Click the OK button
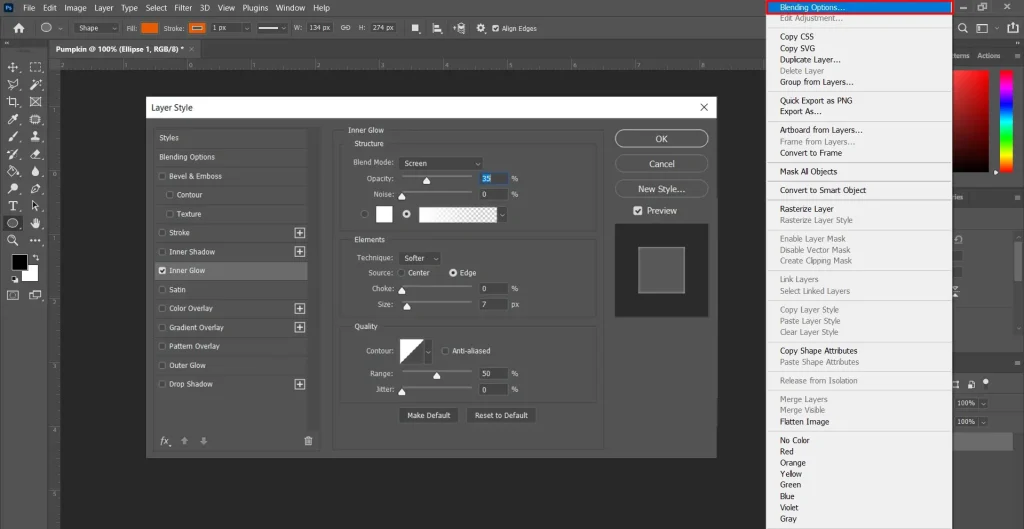Image resolution: width=1024 pixels, height=529 pixels. 662,138
